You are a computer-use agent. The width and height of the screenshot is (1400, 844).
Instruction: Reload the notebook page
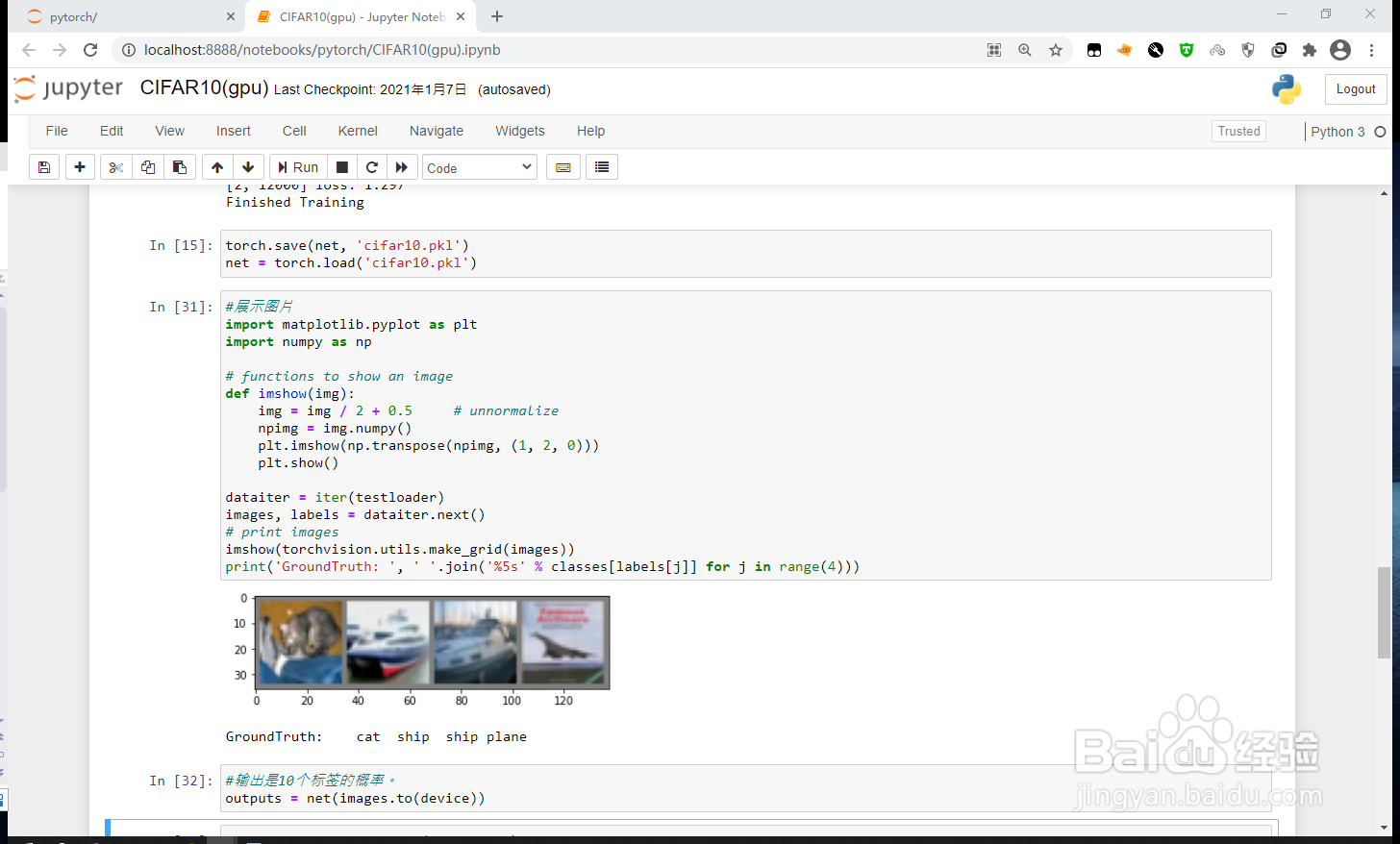click(x=90, y=50)
